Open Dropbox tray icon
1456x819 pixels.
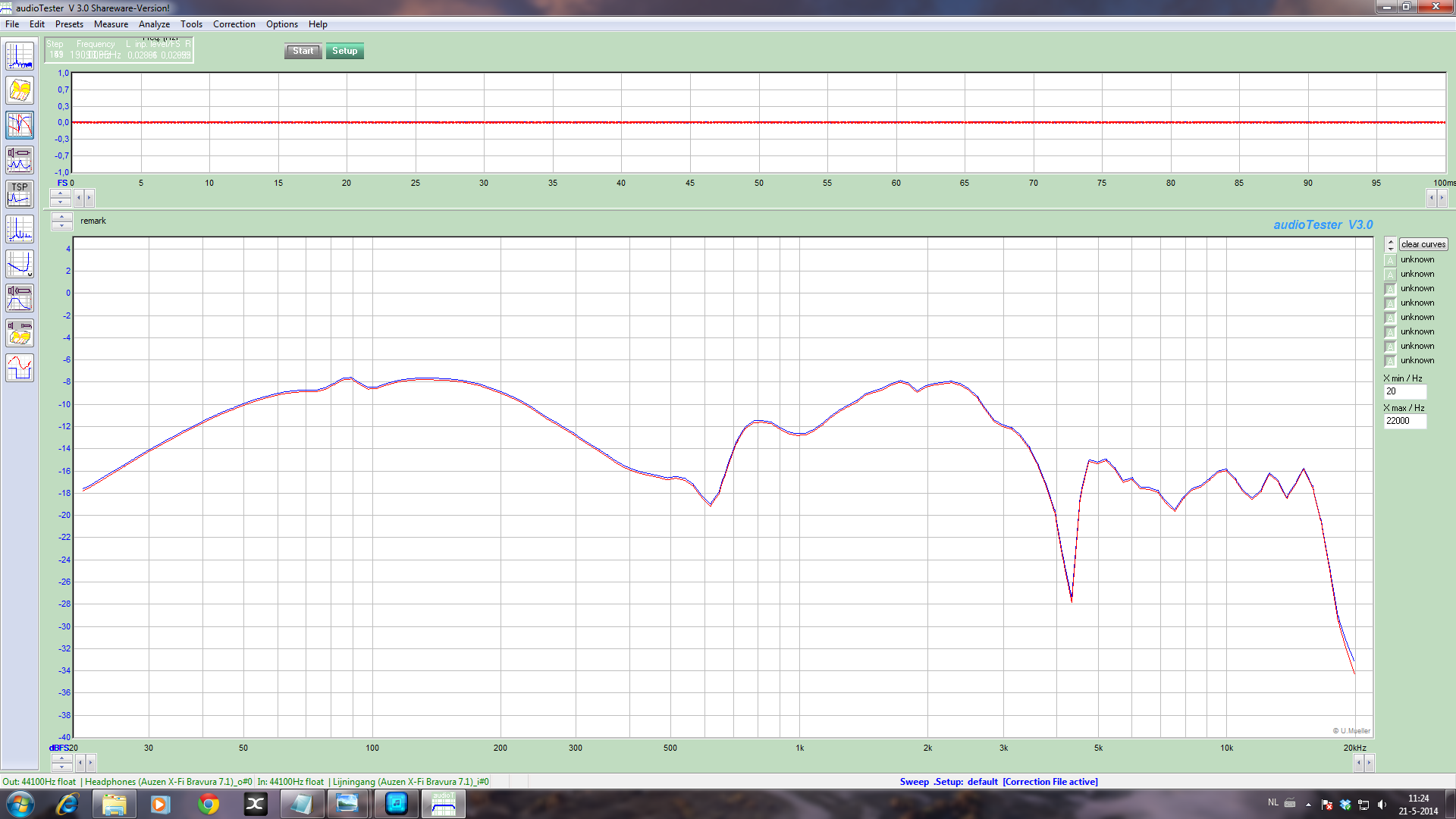1345,805
